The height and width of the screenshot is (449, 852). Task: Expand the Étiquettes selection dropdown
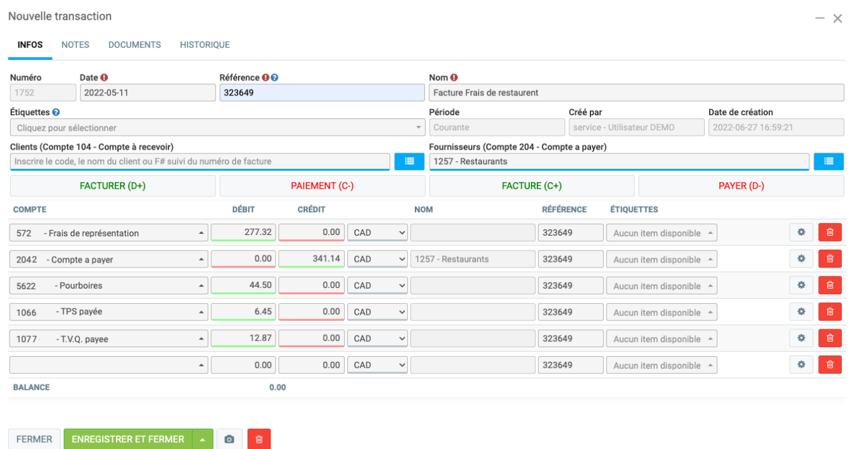tap(217, 128)
